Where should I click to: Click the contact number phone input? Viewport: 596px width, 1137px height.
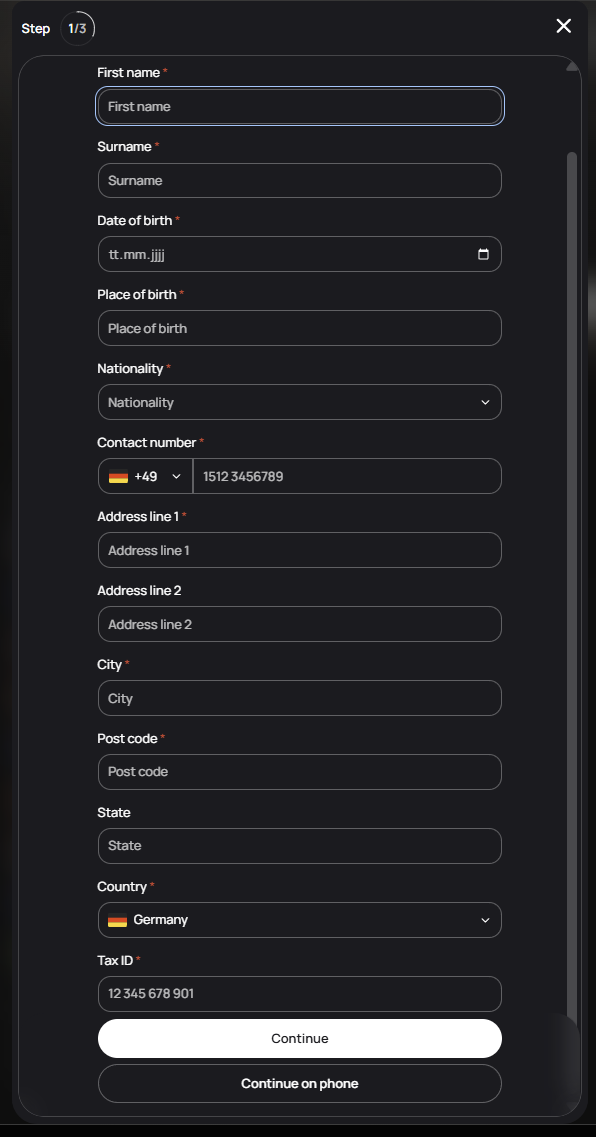[x=347, y=476]
